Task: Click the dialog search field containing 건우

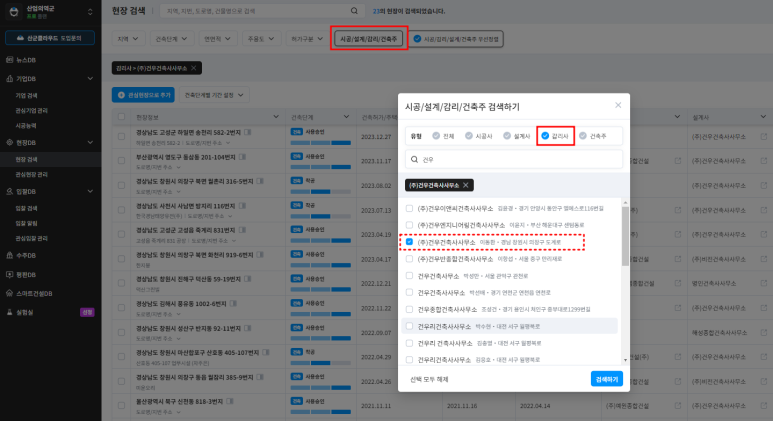Action: tap(514, 159)
